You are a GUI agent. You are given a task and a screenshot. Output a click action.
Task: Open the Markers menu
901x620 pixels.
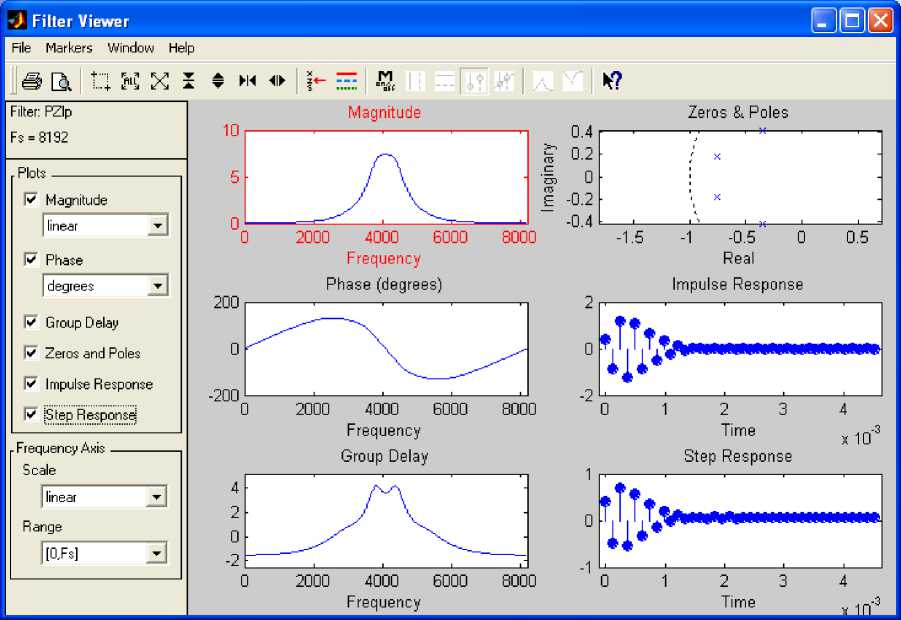(69, 48)
